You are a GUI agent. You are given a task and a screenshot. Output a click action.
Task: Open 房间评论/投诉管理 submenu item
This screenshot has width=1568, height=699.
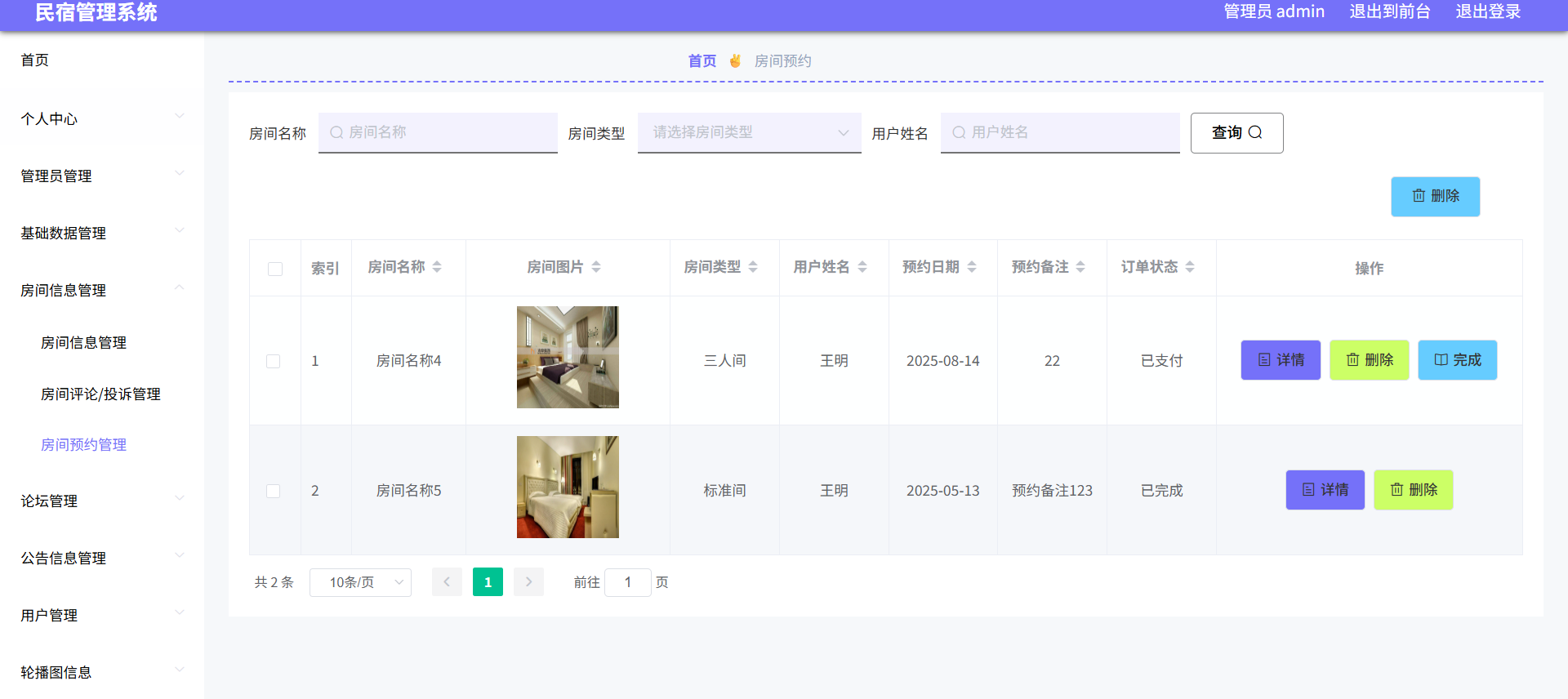102,394
